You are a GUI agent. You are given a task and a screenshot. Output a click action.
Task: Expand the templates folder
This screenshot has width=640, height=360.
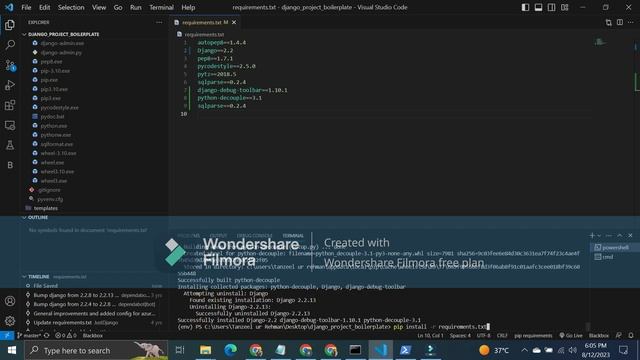tap(45, 208)
